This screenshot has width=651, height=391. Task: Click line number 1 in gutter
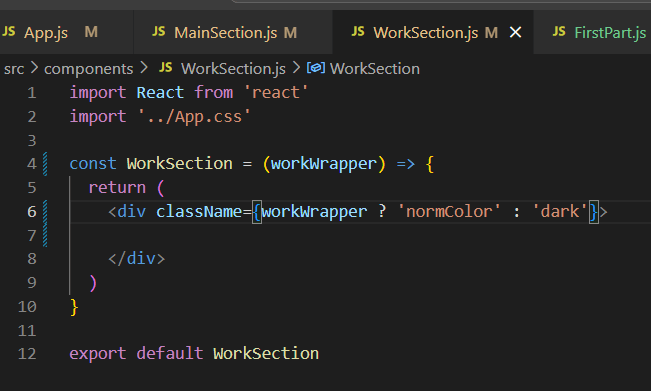[x=32, y=93]
